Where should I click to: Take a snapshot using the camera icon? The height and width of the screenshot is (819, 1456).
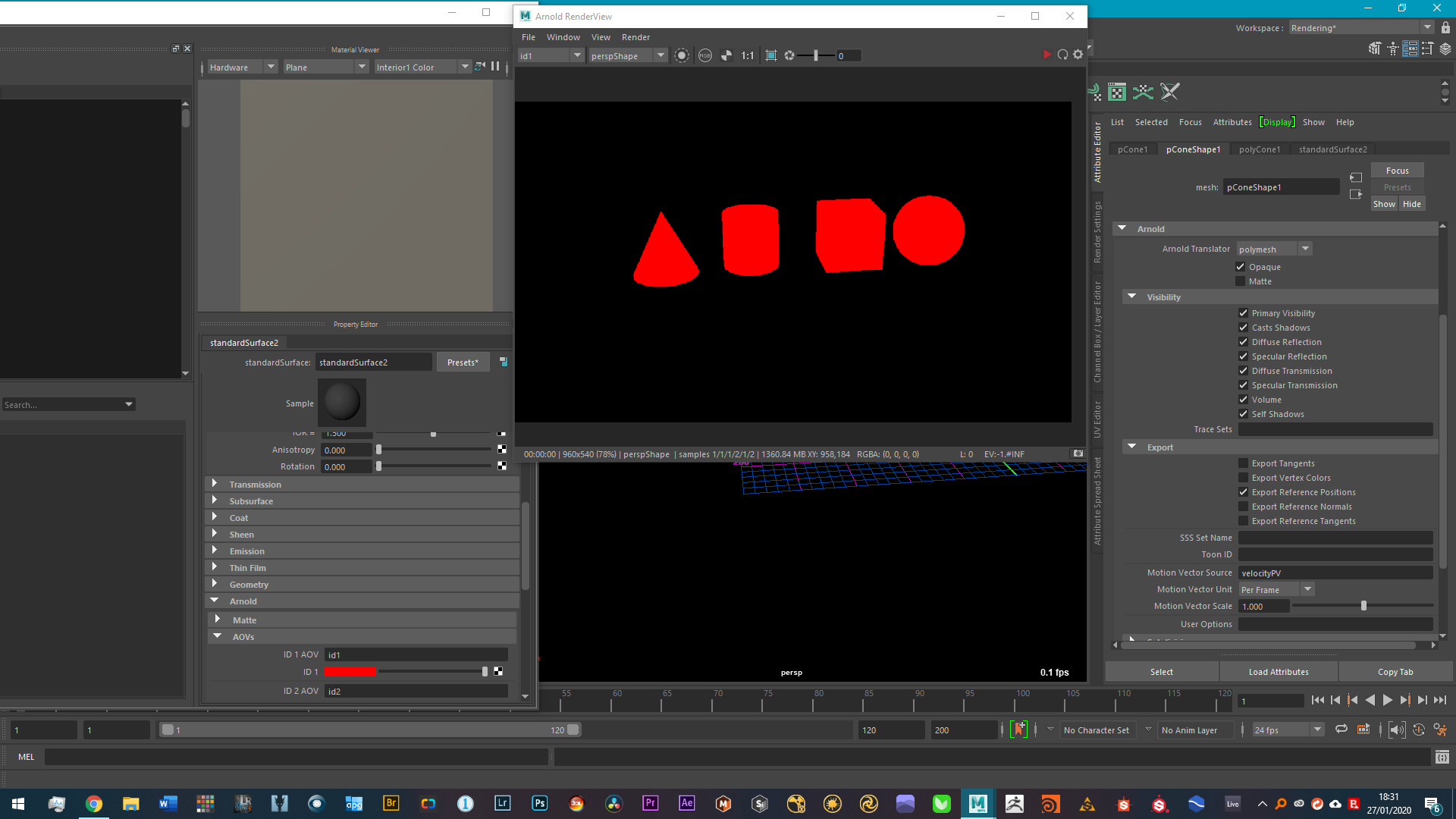(1078, 453)
